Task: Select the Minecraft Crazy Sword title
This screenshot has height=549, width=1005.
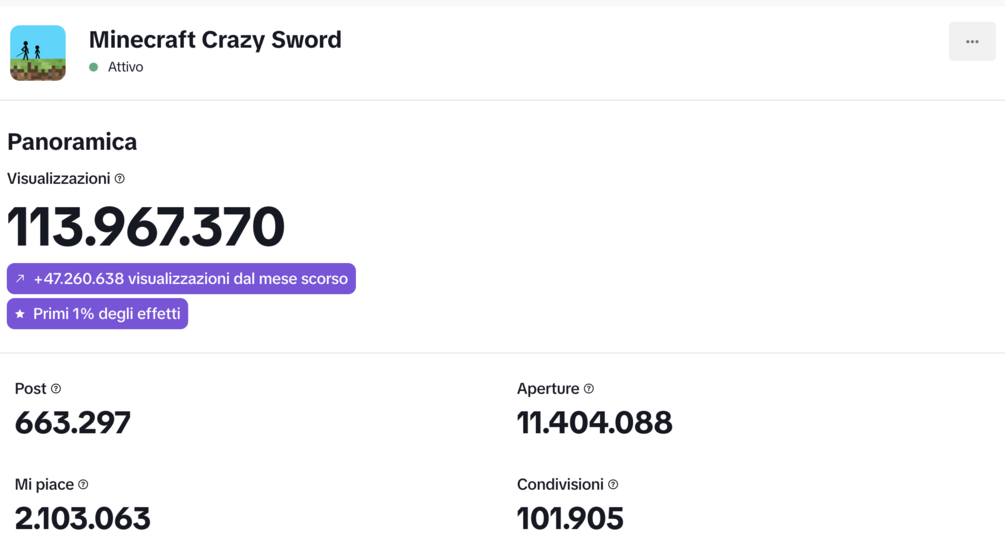Action: [215, 40]
